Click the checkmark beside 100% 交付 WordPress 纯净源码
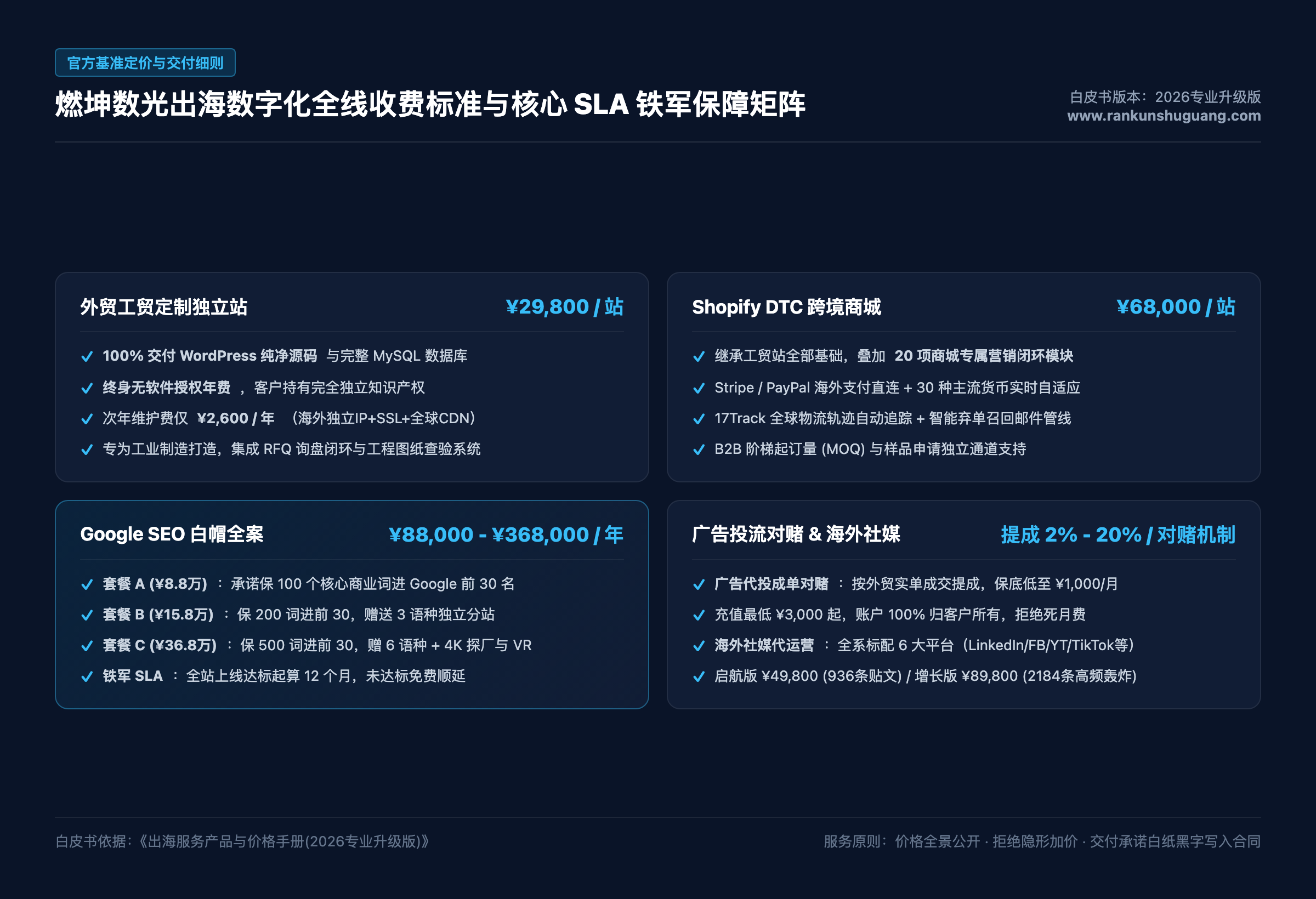 coord(87,357)
